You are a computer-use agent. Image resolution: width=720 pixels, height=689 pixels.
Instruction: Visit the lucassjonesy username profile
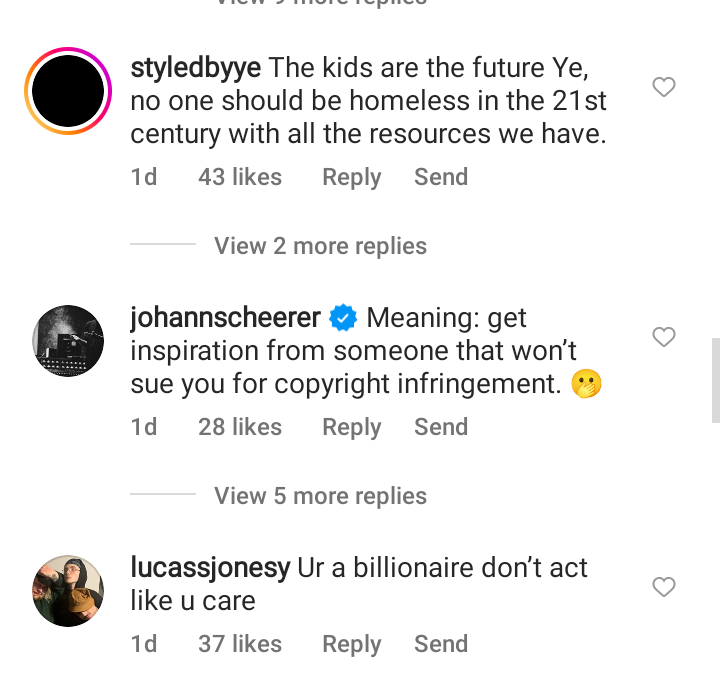click(210, 568)
